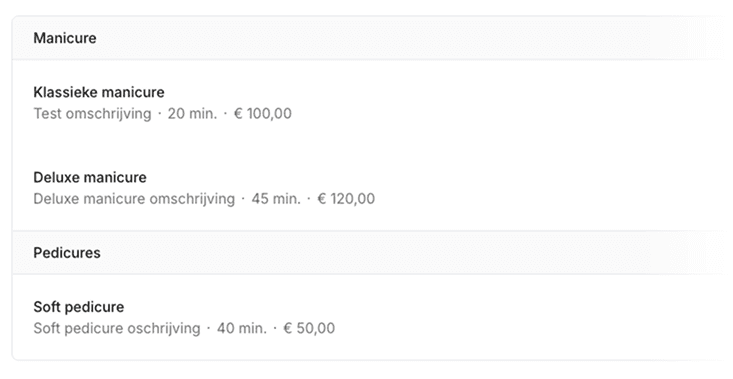
Task: Select the 20 min. duration label
Action: click(x=193, y=114)
